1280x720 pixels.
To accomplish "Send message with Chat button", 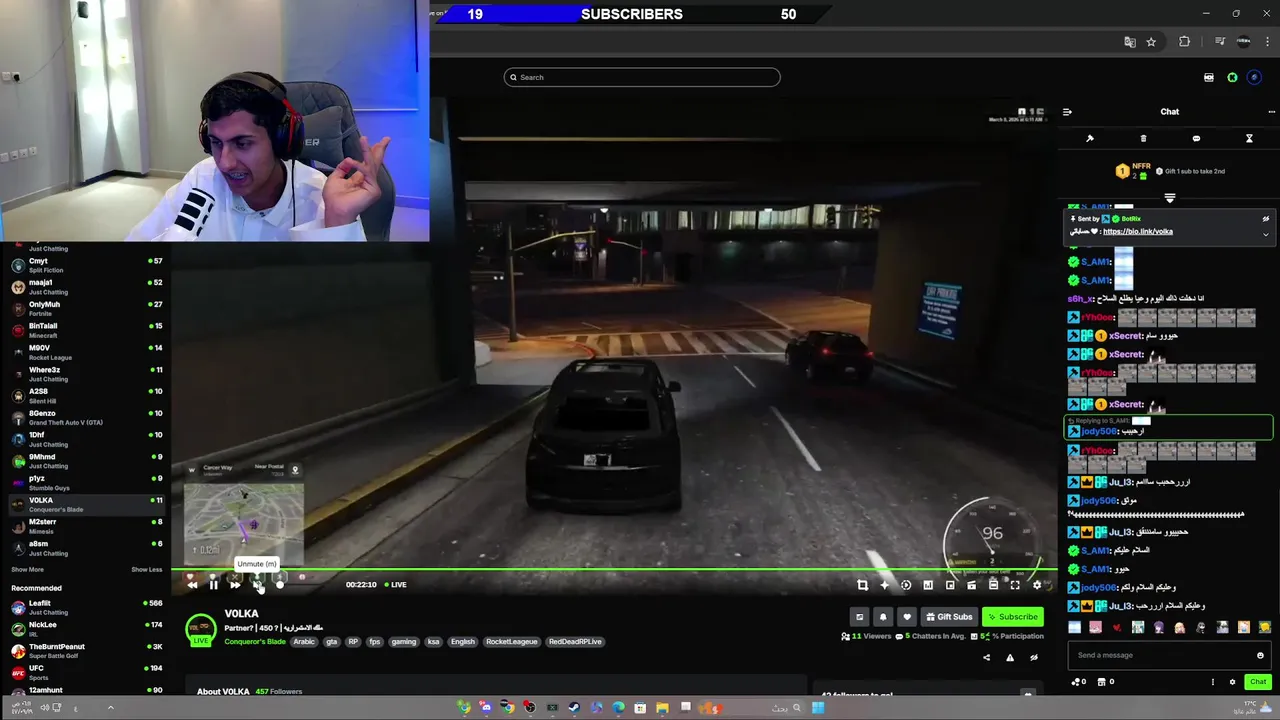I will [x=1258, y=682].
